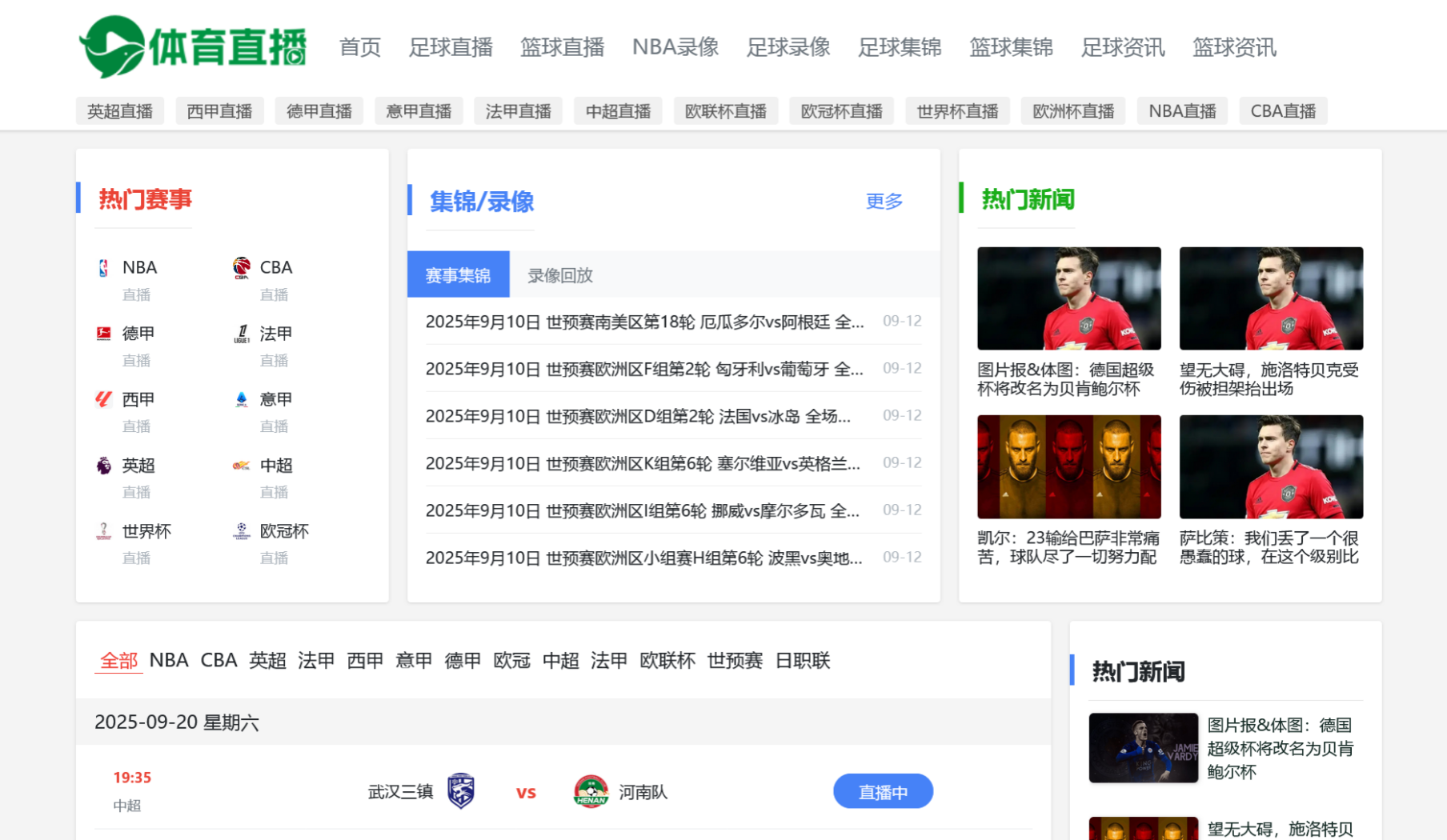Click the 世界杯直播 tag button
Screen dimensions: 1447x840
[x=958, y=111]
